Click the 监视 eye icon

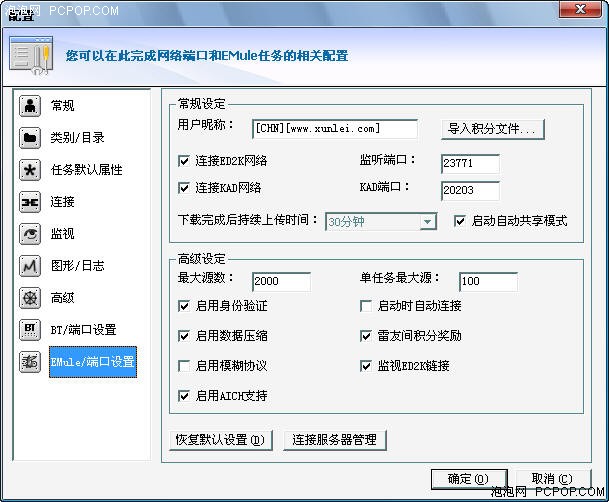pyautogui.click(x=30, y=234)
